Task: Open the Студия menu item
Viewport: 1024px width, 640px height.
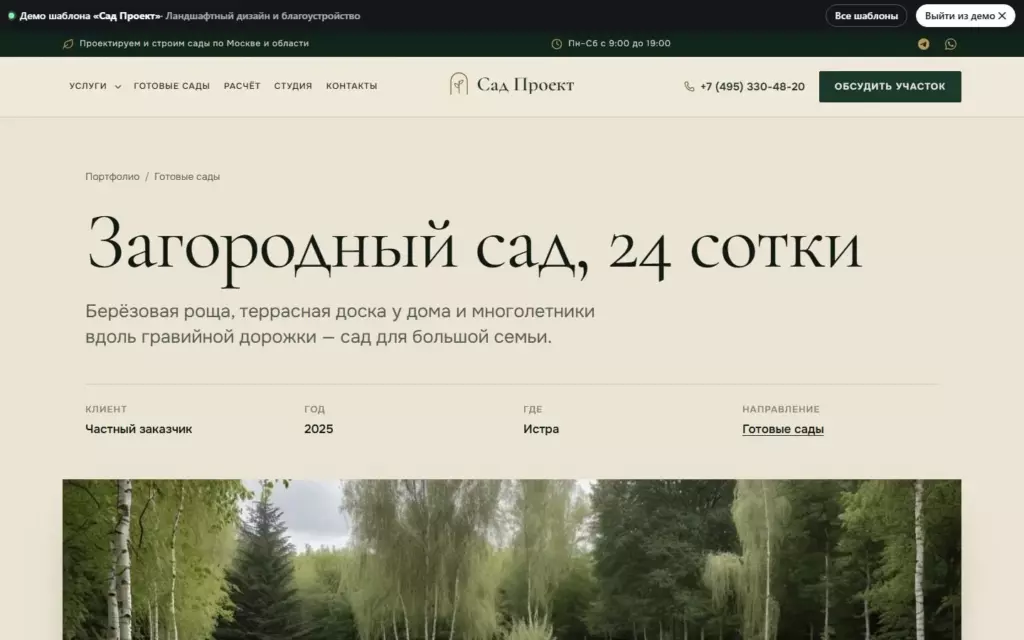Action: [293, 86]
